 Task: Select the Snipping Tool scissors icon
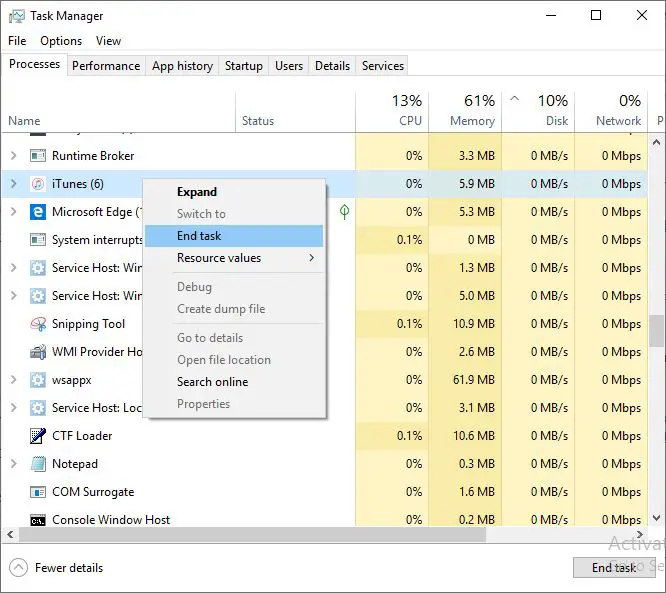coord(38,324)
